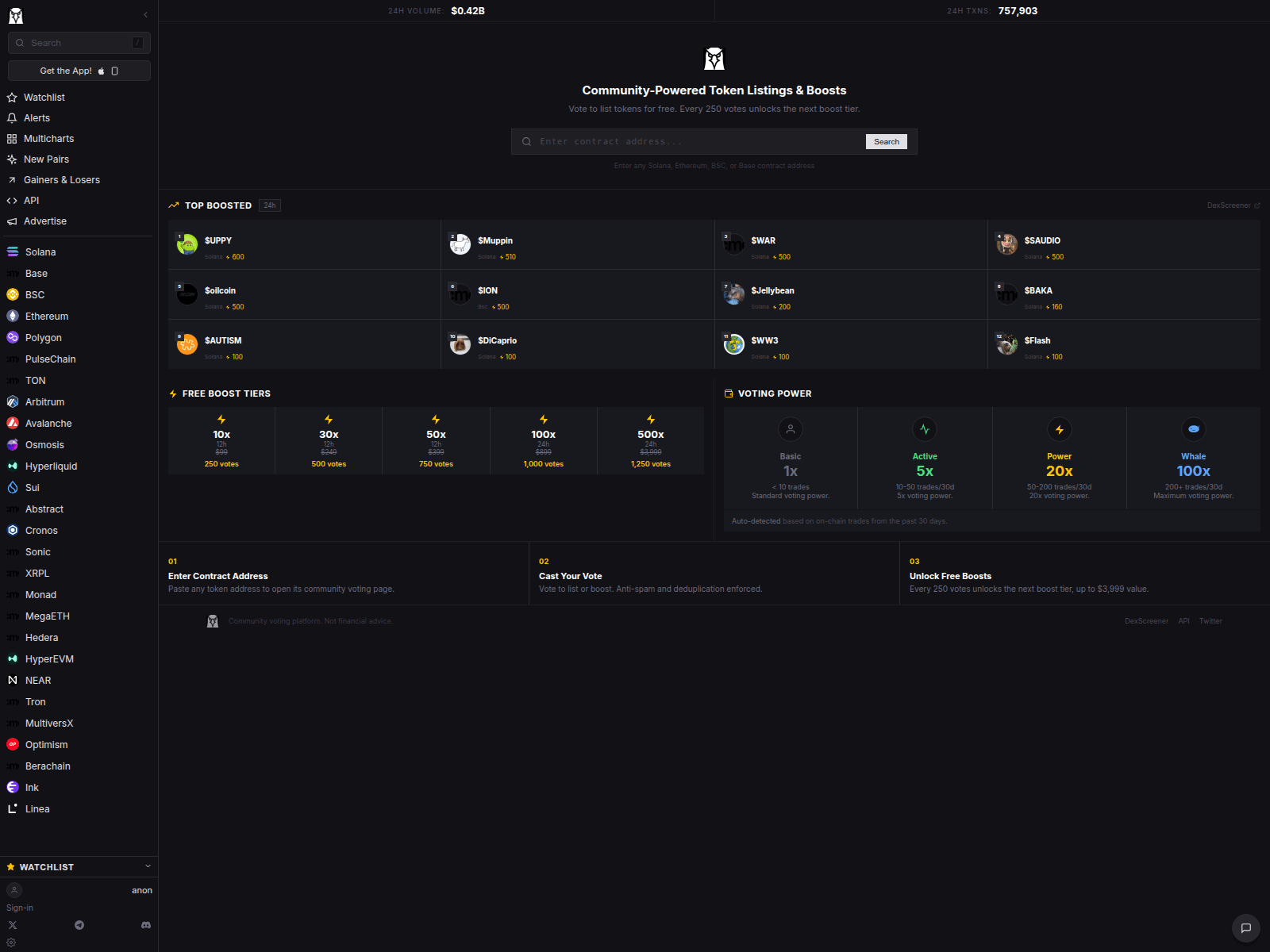Image resolution: width=1270 pixels, height=952 pixels.
Task: Open the Telegram icon at bottom left
Action: (x=79, y=925)
